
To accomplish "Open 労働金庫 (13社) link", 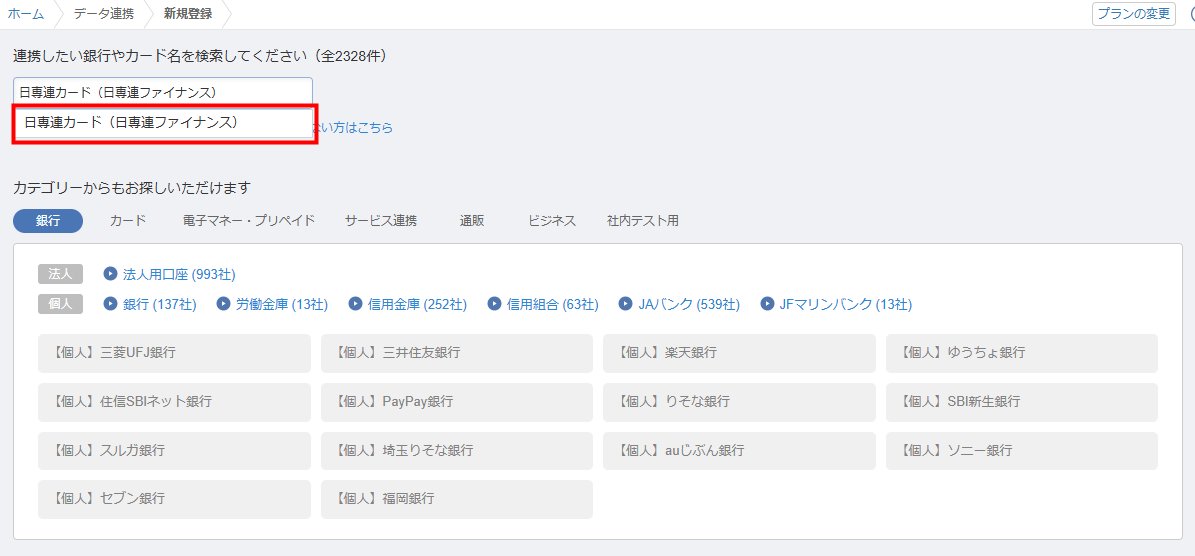I will (282, 304).
